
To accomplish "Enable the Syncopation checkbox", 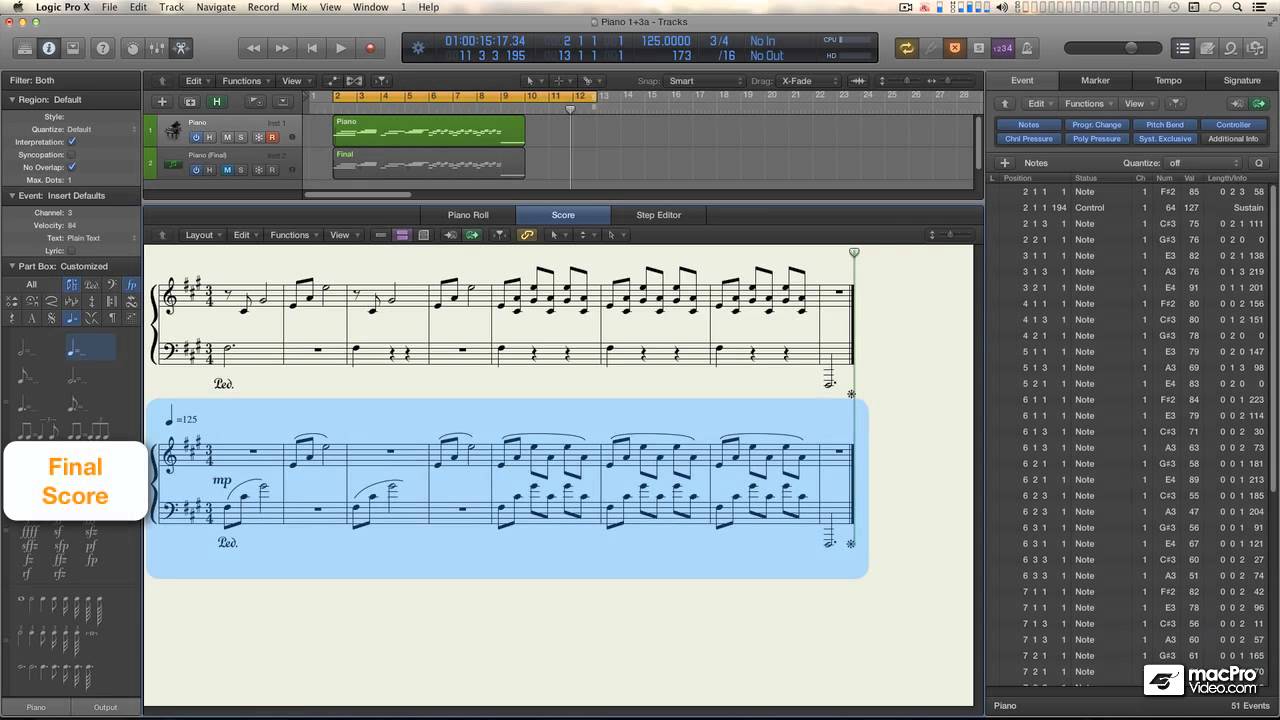I will [72, 155].
